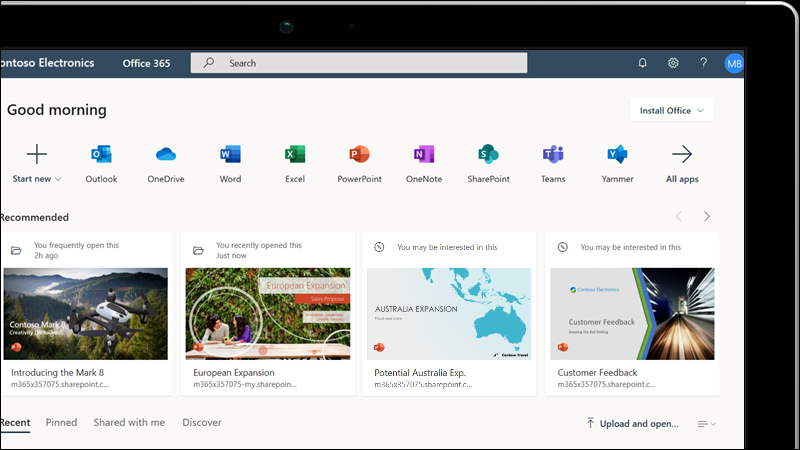Click the Upload and open button

(632, 424)
